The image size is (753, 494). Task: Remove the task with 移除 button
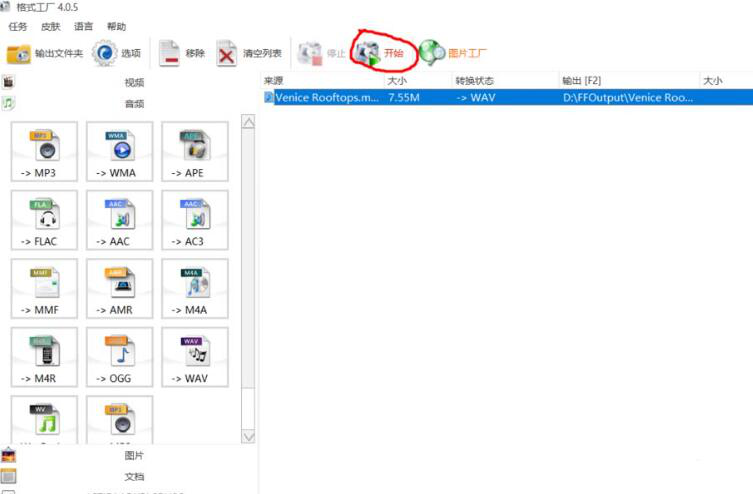point(182,53)
